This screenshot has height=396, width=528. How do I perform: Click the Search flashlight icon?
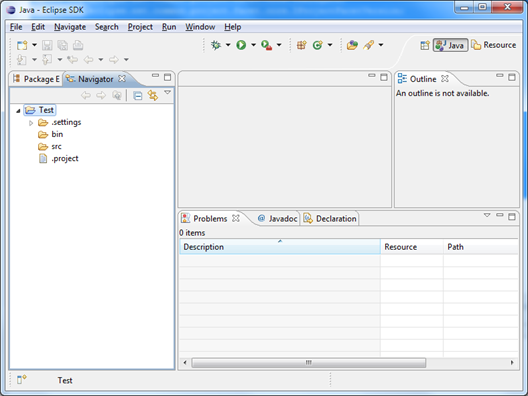click(x=369, y=45)
